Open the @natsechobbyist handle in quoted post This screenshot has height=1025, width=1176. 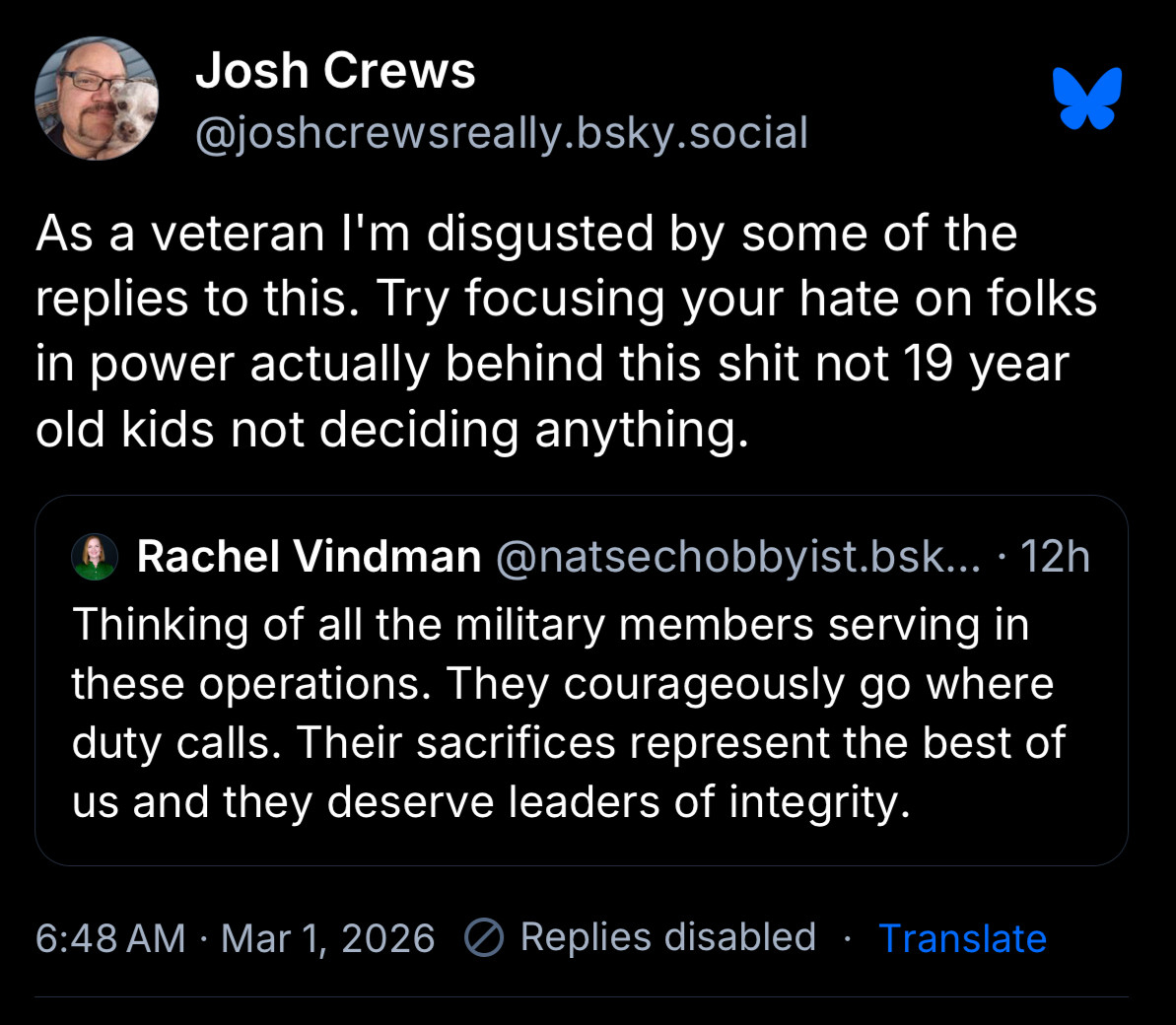coord(737,557)
